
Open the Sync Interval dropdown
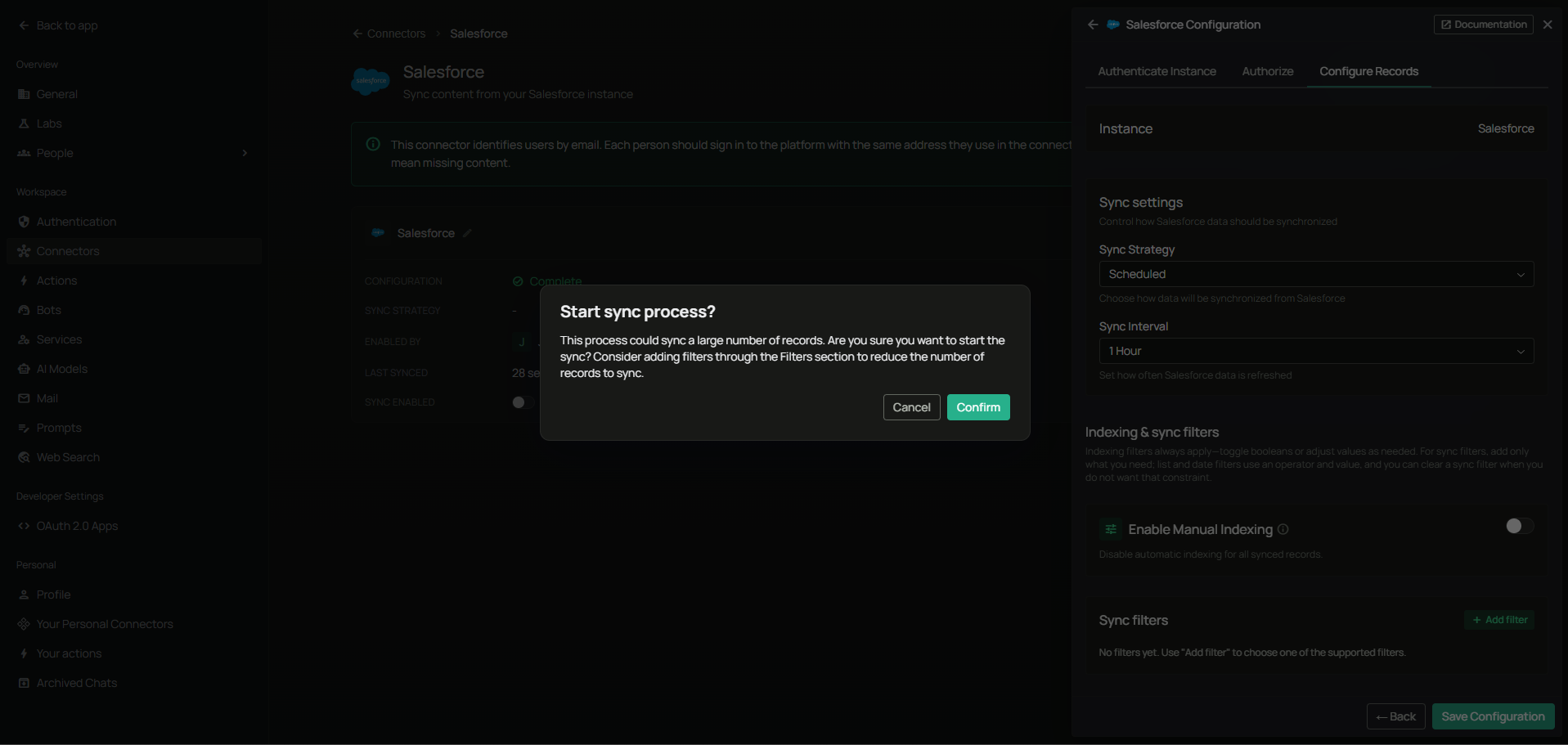click(x=1316, y=351)
